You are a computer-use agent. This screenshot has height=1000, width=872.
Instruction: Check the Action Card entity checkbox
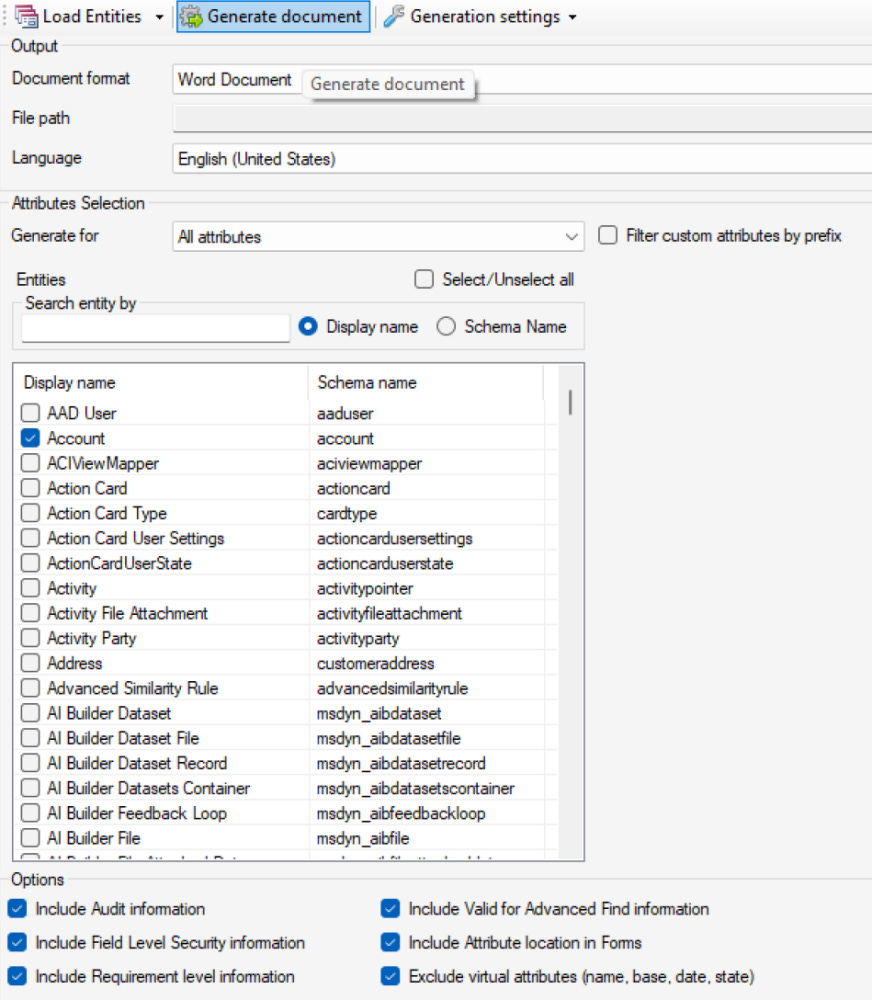coord(30,488)
